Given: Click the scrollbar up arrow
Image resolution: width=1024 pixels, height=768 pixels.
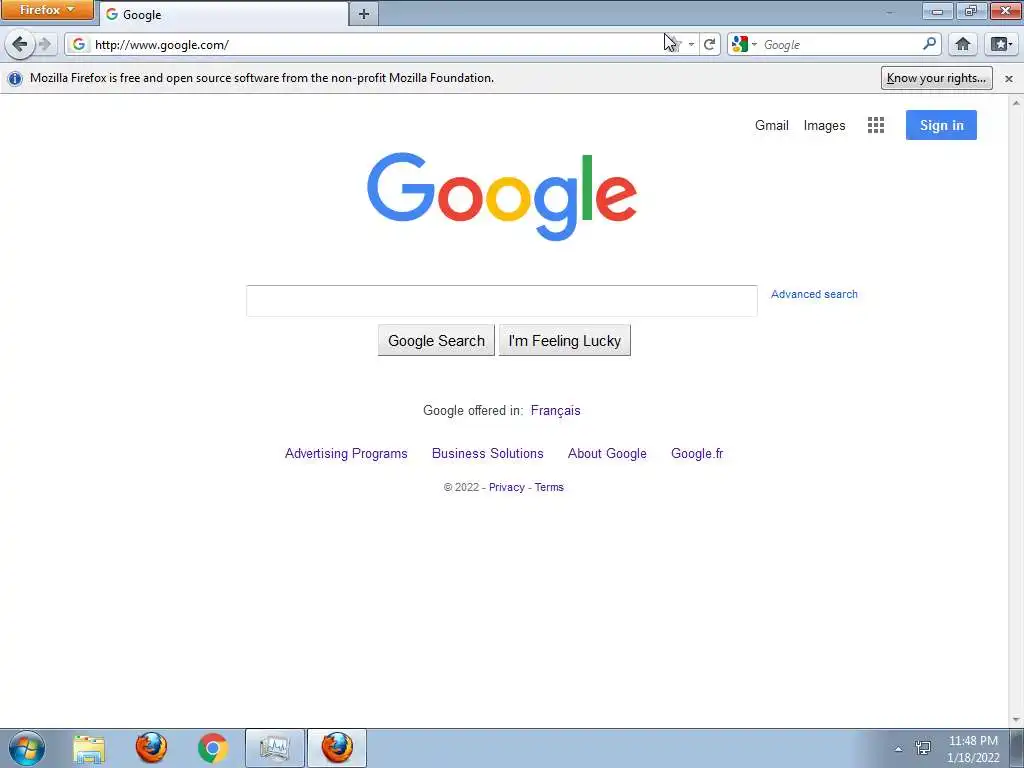Looking at the screenshot, I should [1017, 103].
